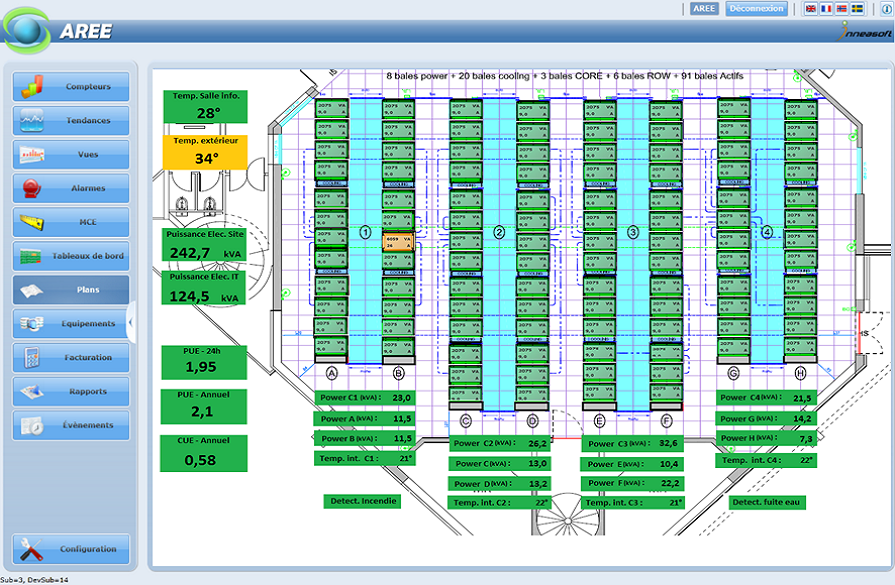This screenshot has height=585, width=895.
Task: Click the Compteurs bar chart icon
Action: (x=32, y=87)
